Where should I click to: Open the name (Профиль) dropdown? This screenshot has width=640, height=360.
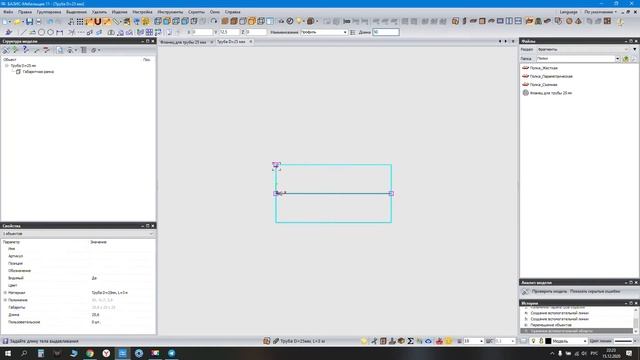[345, 32]
